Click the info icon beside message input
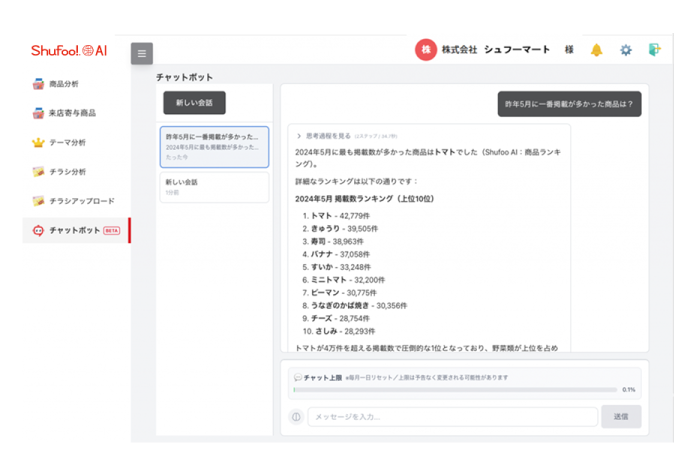696x476 pixels. (x=296, y=417)
